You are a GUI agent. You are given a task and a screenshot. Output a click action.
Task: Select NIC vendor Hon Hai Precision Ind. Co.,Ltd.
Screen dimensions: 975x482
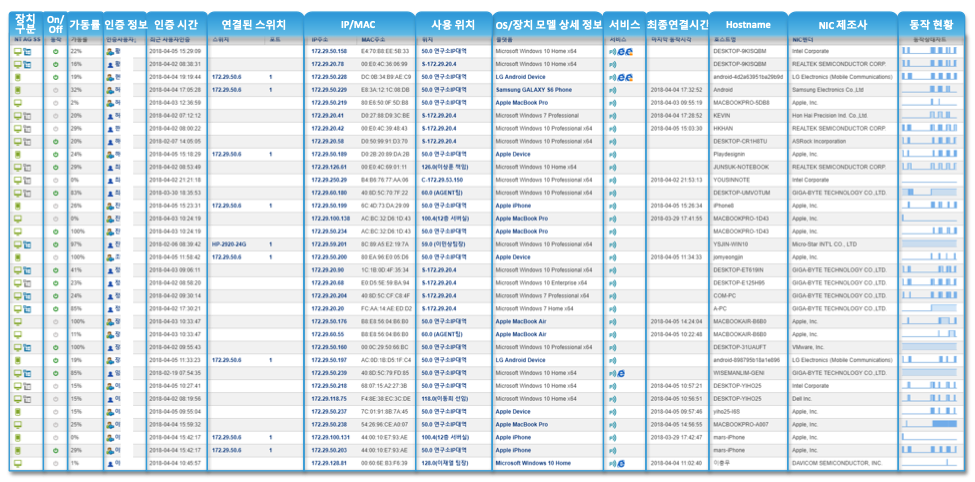(x=829, y=116)
